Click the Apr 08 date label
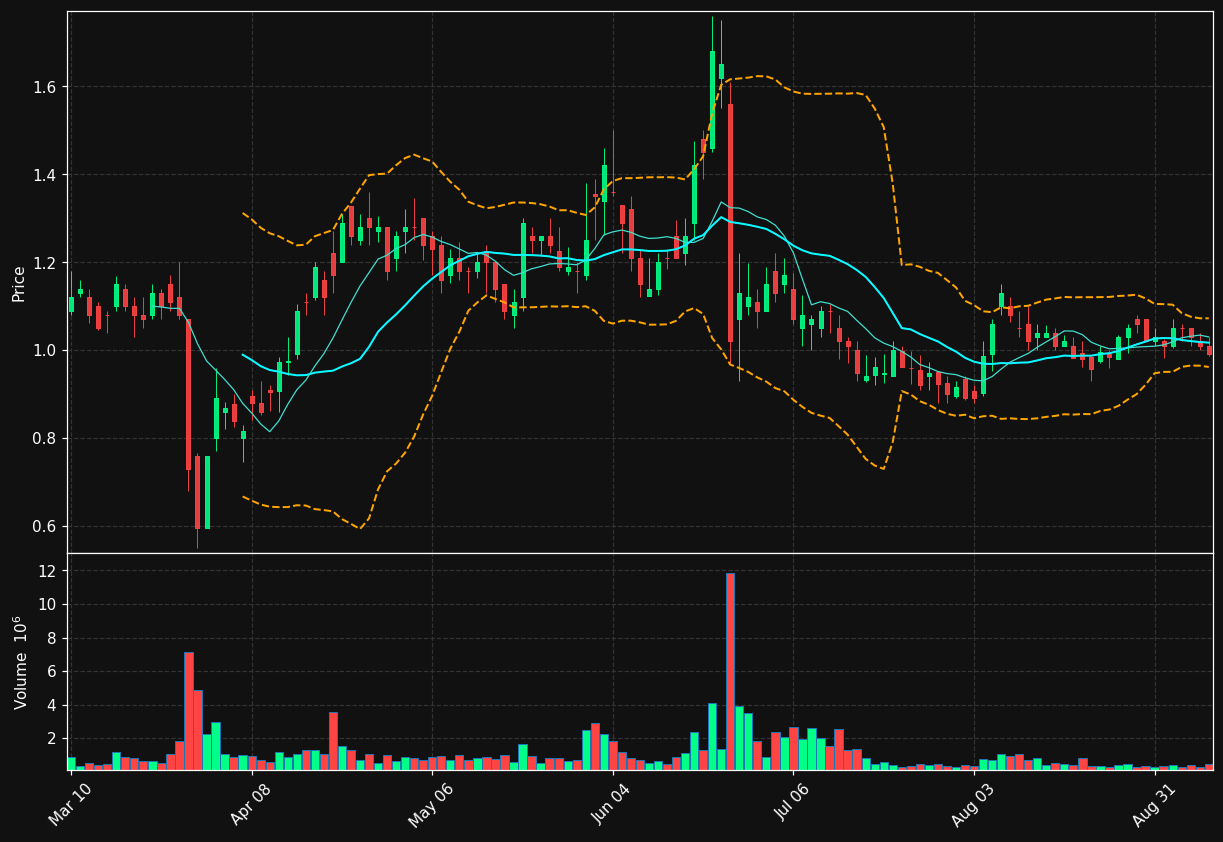 (252, 804)
